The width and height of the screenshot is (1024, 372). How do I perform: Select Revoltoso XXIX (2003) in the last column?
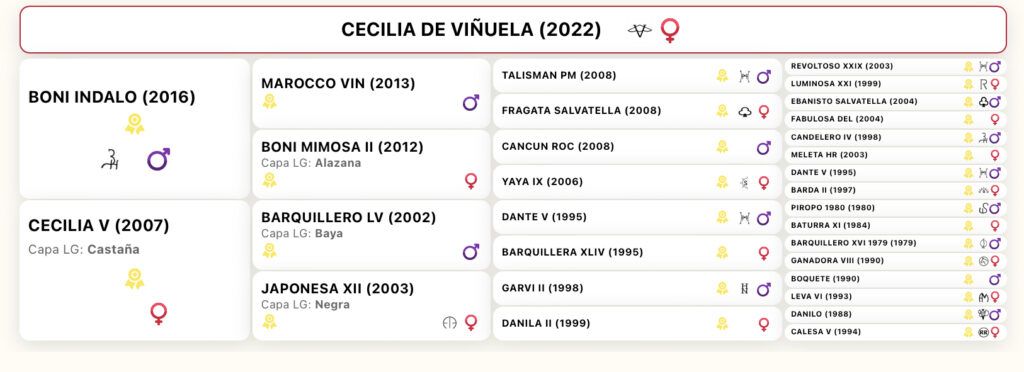tap(895, 67)
